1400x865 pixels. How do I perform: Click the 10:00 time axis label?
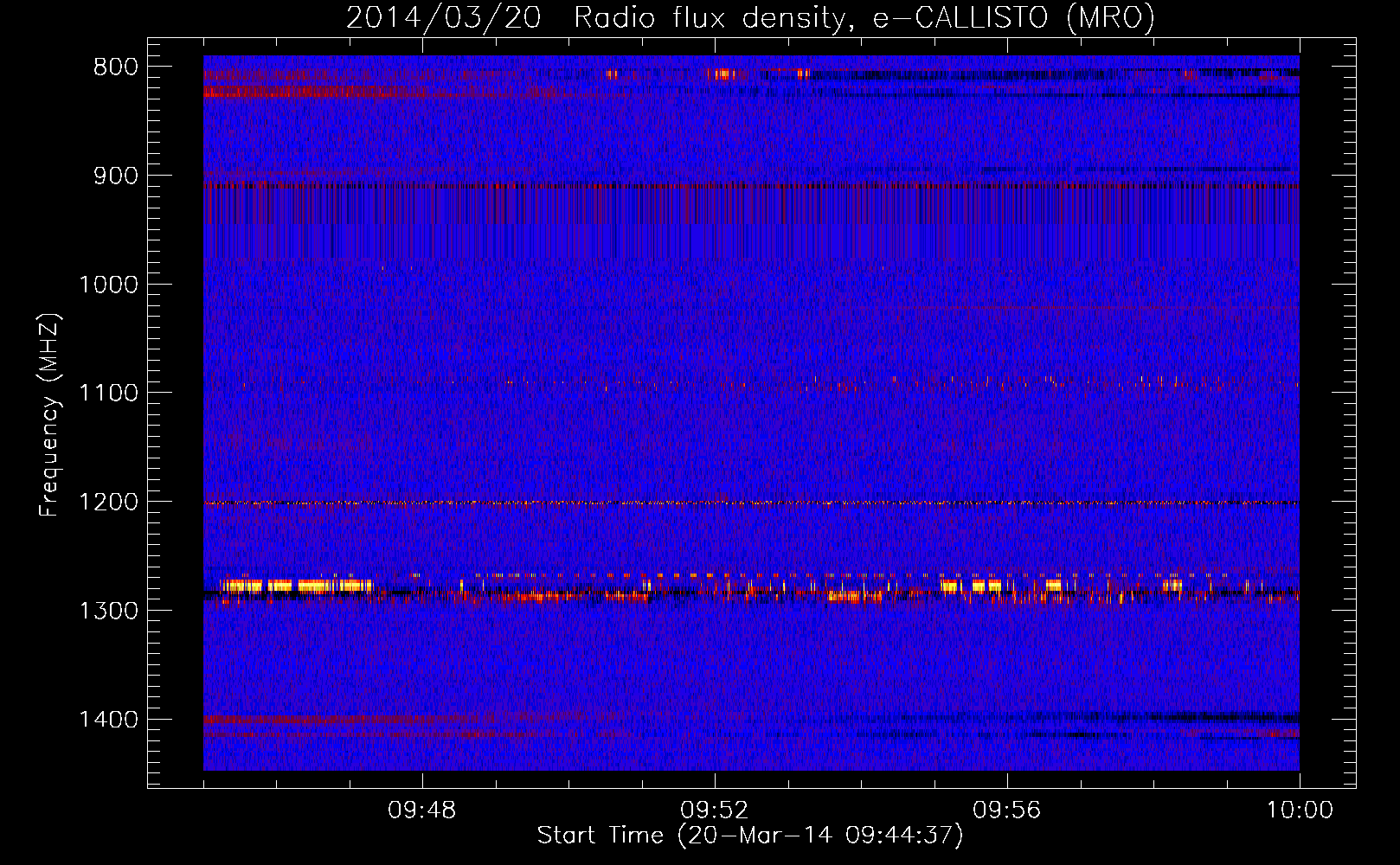click(x=1300, y=811)
